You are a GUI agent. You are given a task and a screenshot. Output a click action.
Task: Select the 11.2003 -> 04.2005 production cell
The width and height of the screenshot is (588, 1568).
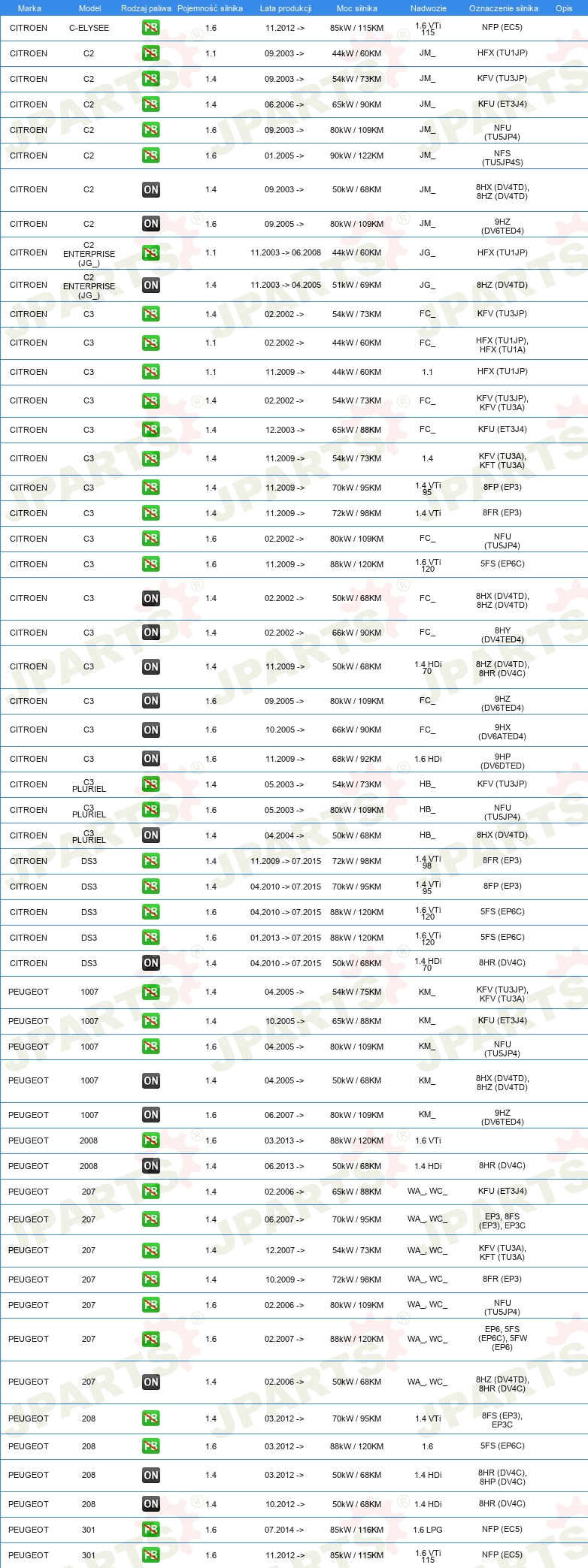(x=286, y=285)
